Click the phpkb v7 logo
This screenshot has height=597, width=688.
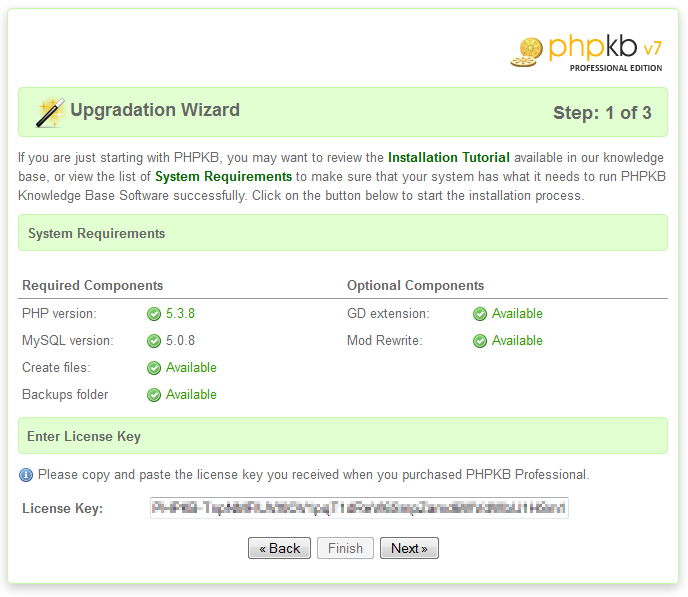(586, 53)
